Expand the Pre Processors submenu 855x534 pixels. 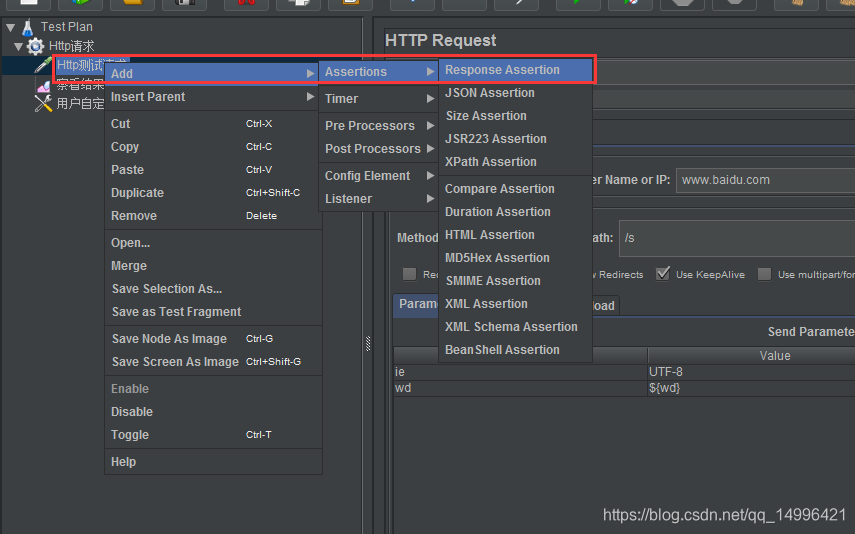tap(378, 125)
